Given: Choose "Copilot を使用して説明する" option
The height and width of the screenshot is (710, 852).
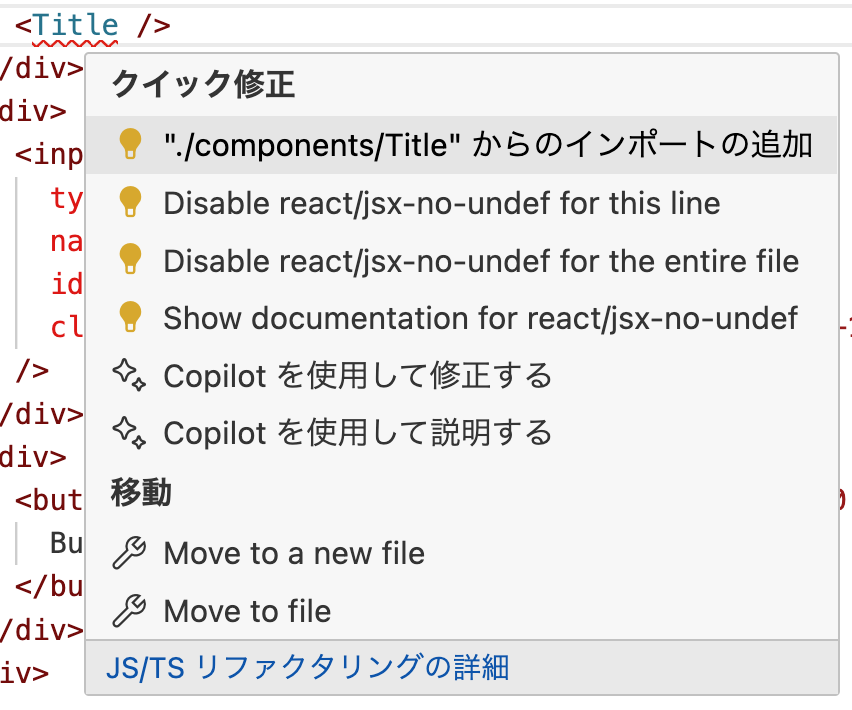Looking at the screenshot, I should coord(357,433).
